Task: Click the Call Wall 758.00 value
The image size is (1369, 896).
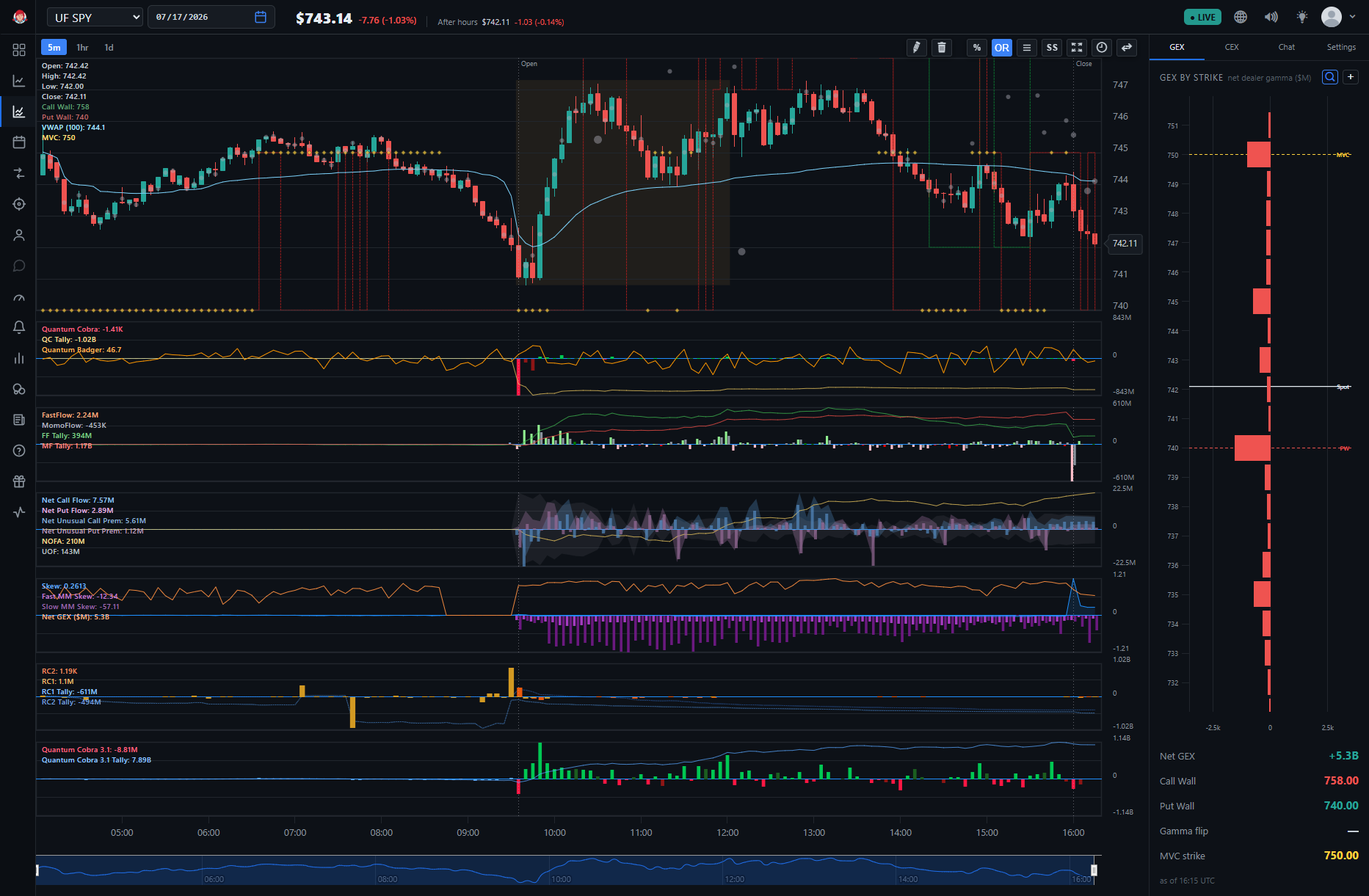Action: [x=1341, y=781]
